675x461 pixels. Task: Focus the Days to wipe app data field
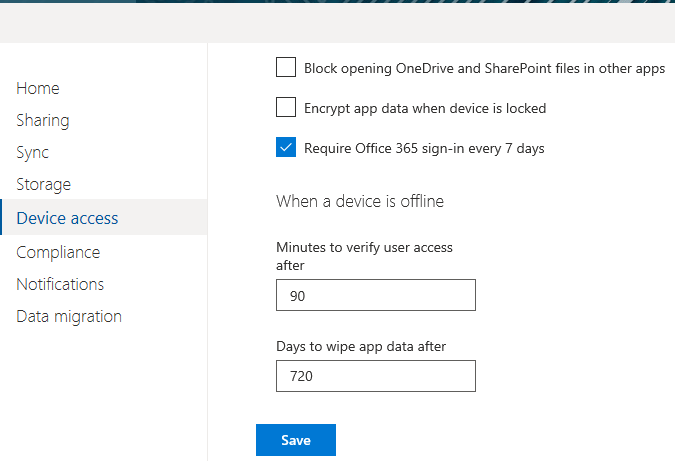[376, 376]
